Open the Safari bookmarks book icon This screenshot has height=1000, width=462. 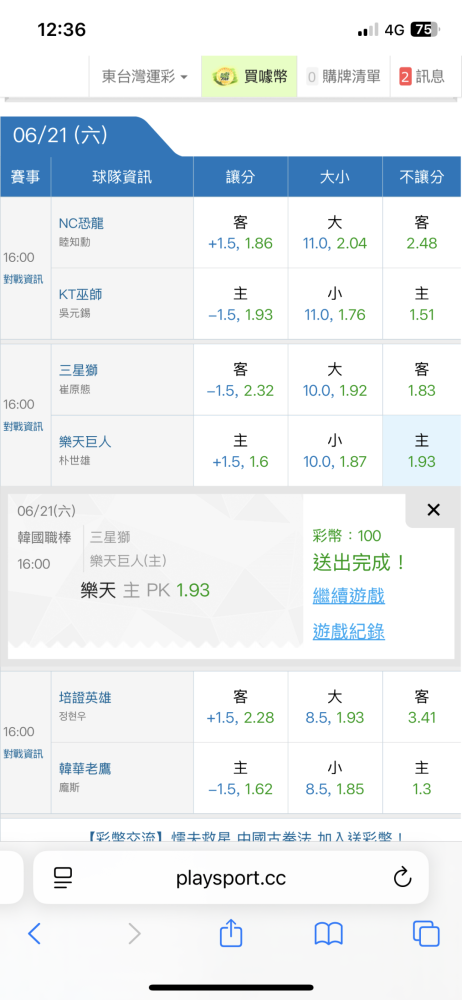329,934
